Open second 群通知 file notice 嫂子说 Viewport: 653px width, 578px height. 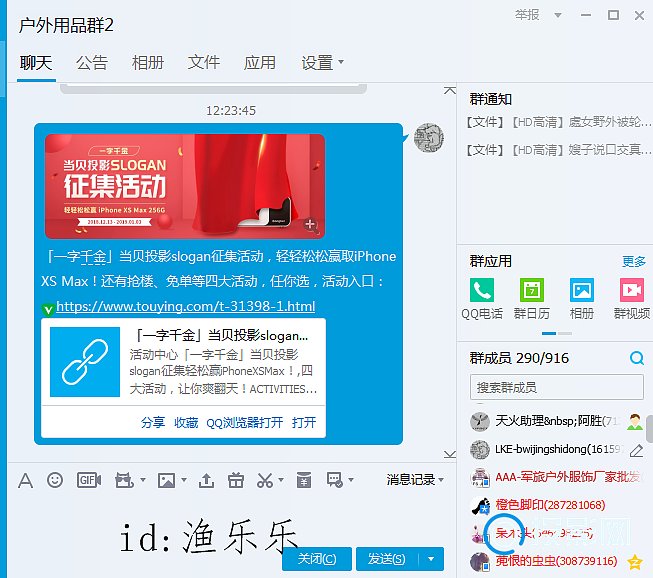(x=558, y=149)
